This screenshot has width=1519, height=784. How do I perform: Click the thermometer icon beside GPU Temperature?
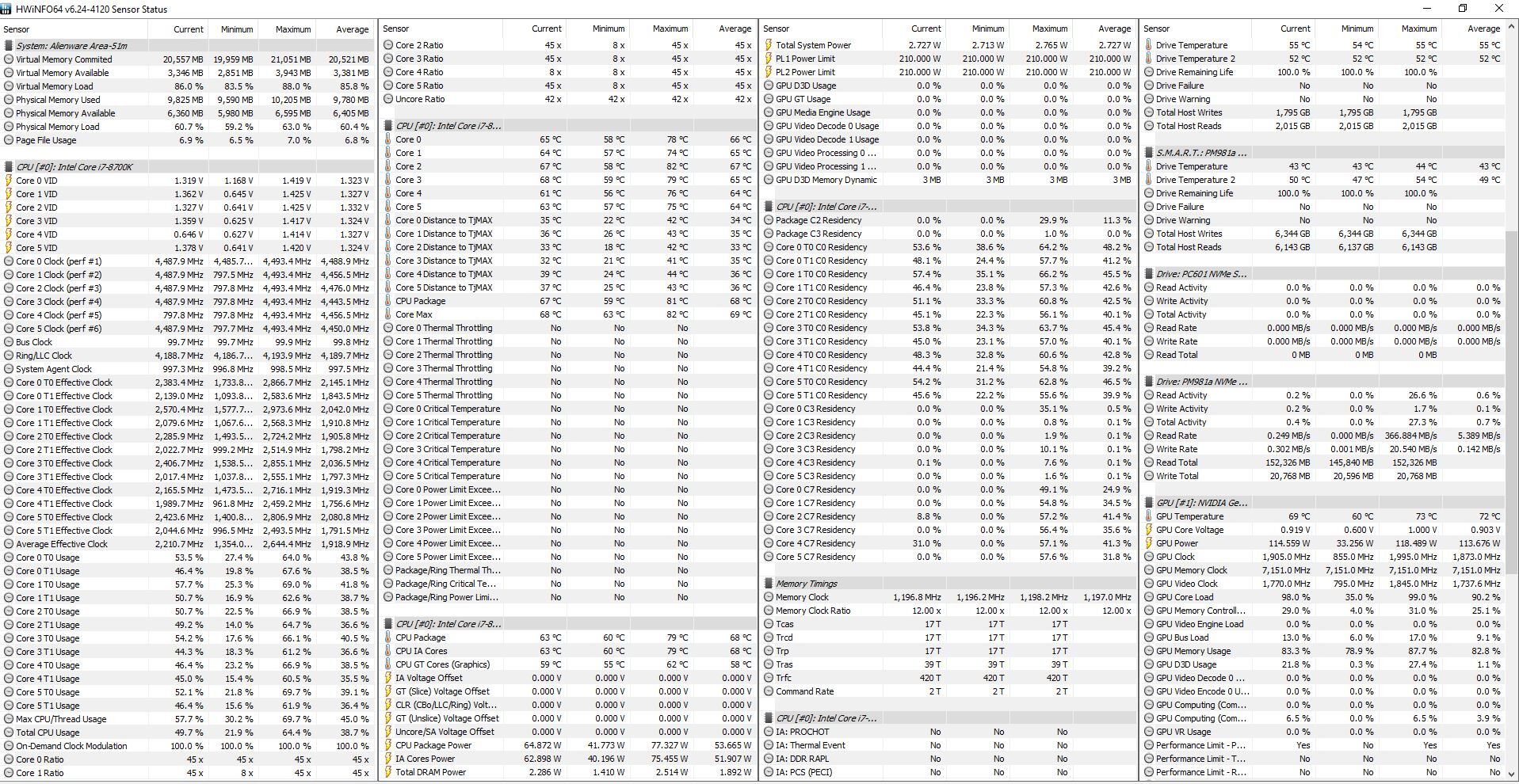coord(1149,516)
